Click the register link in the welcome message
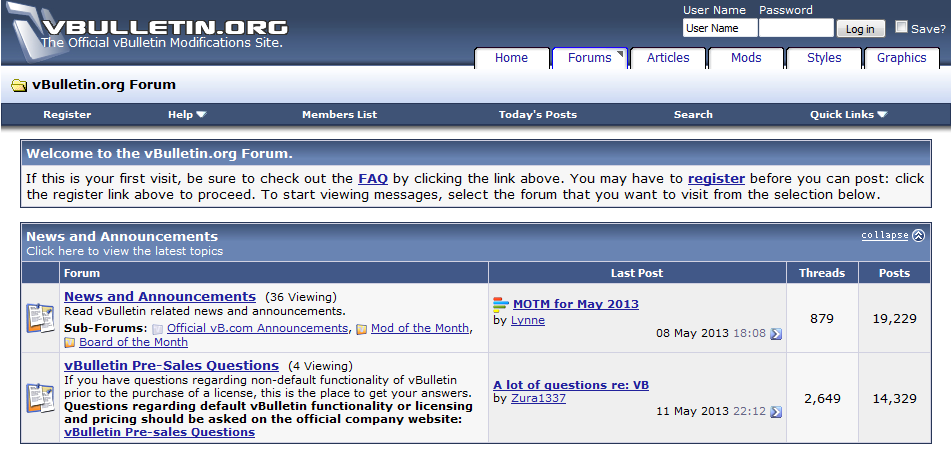The height and width of the screenshot is (451, 952). (x=716, y=178)
